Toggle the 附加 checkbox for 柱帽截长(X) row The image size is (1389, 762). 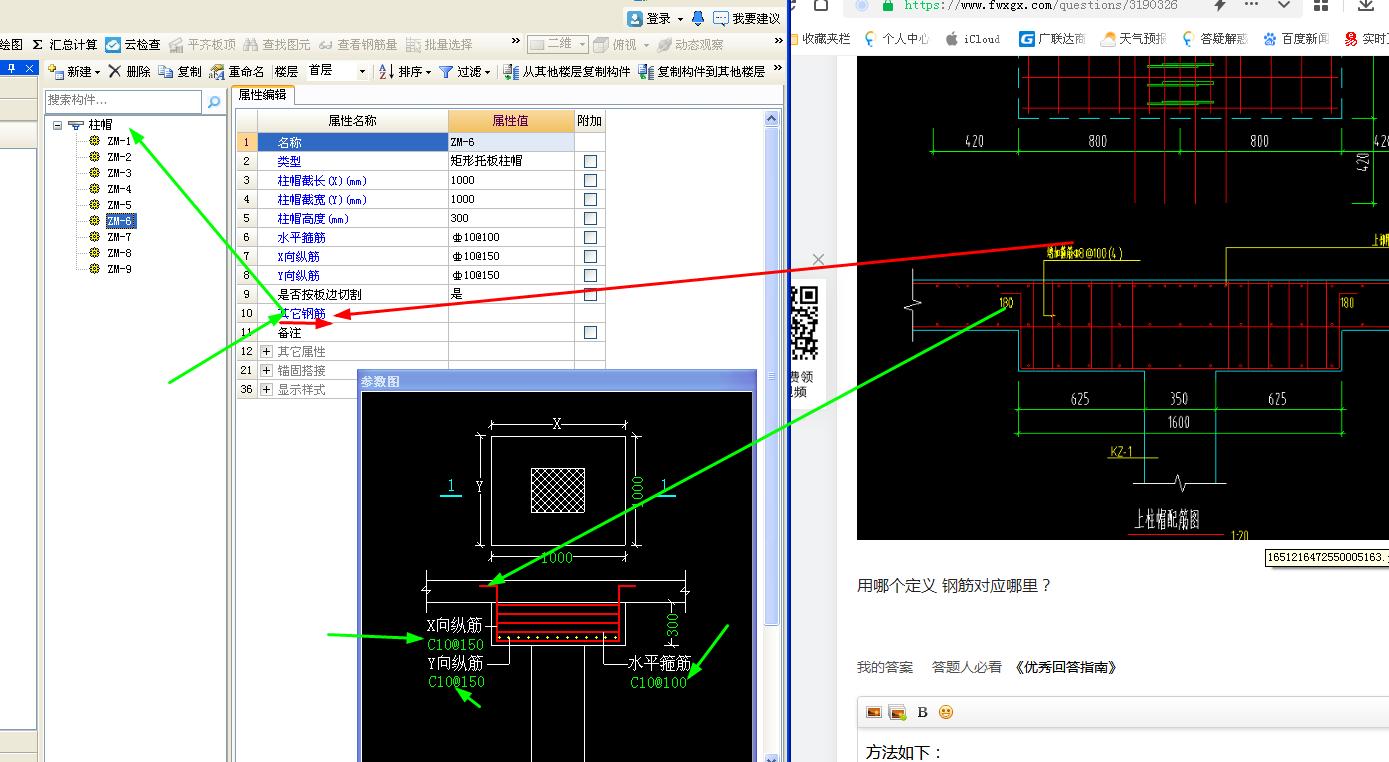point(590,180)
